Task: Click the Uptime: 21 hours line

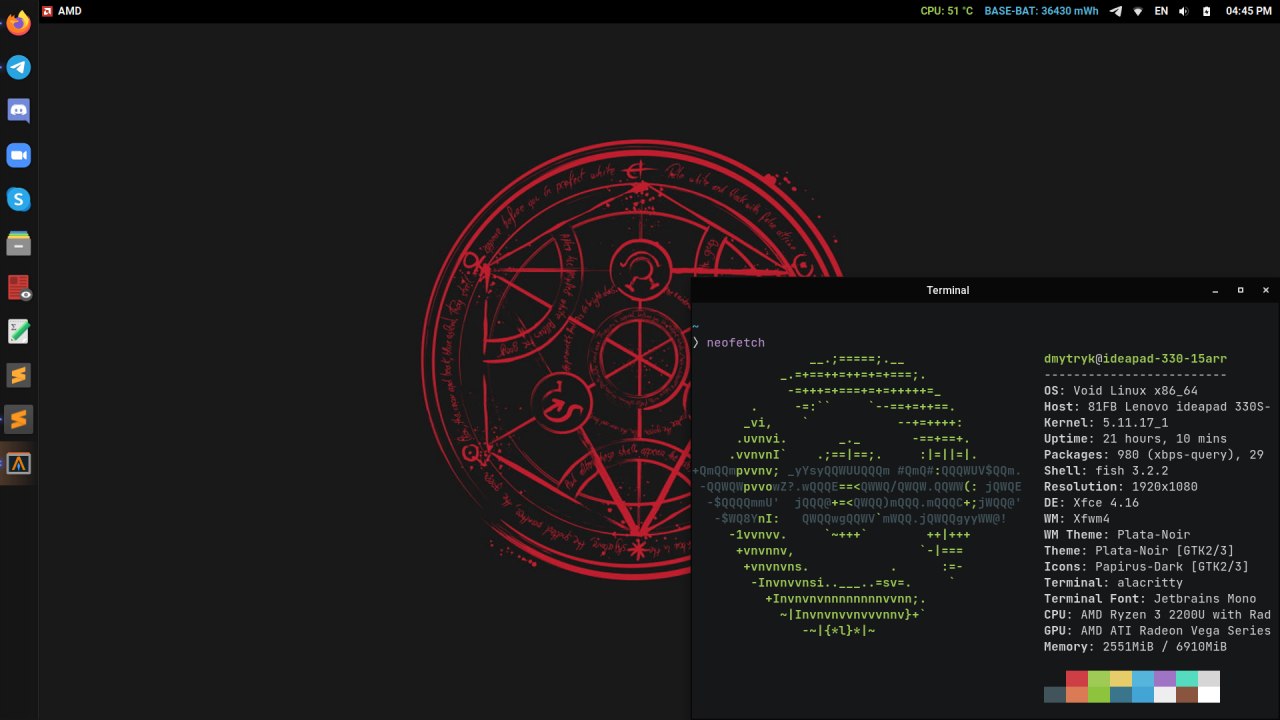Action: (x=1135, y=439)
